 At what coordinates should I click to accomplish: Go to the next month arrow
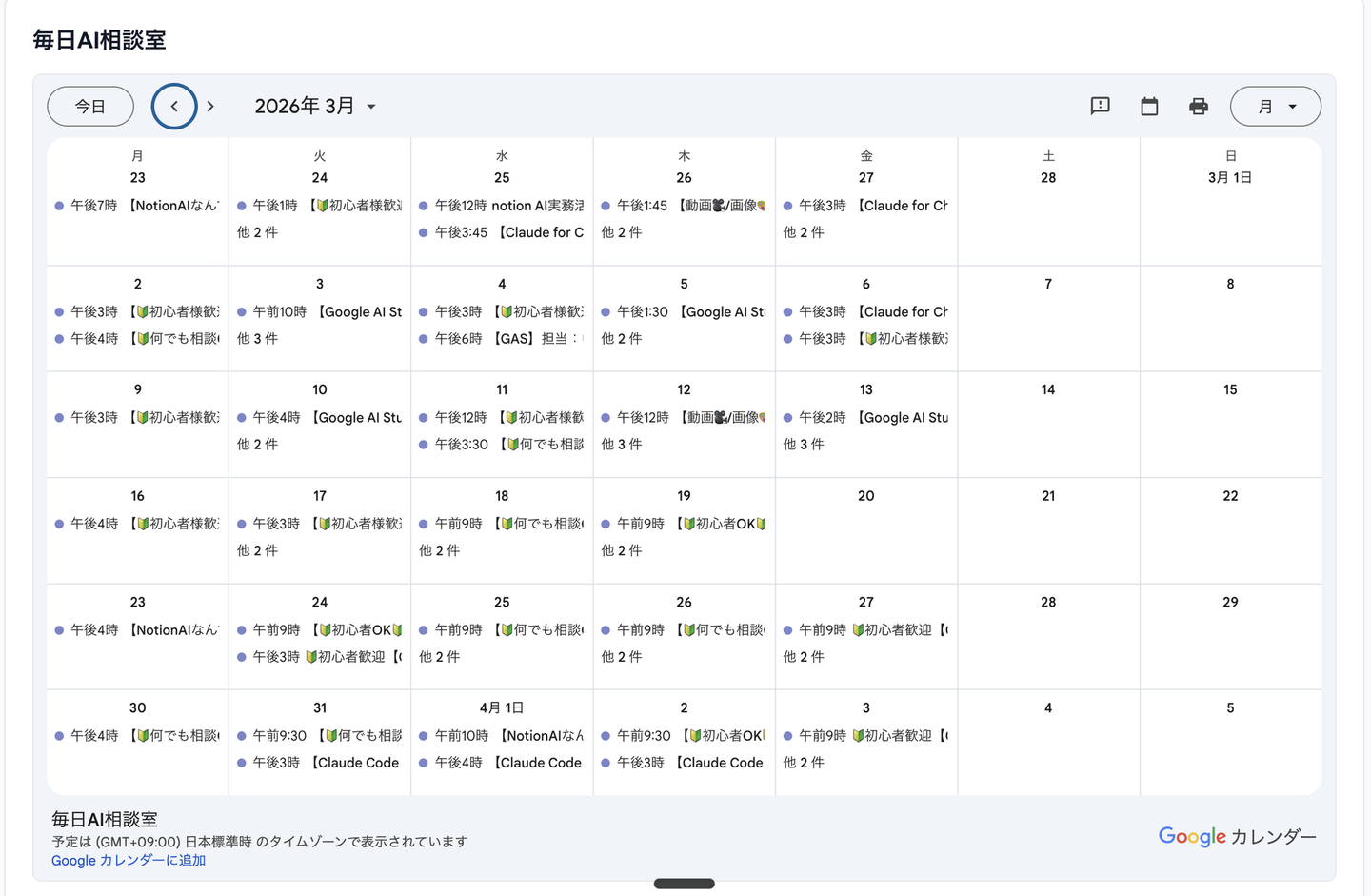pyautogui.click(x=210, y=107)
